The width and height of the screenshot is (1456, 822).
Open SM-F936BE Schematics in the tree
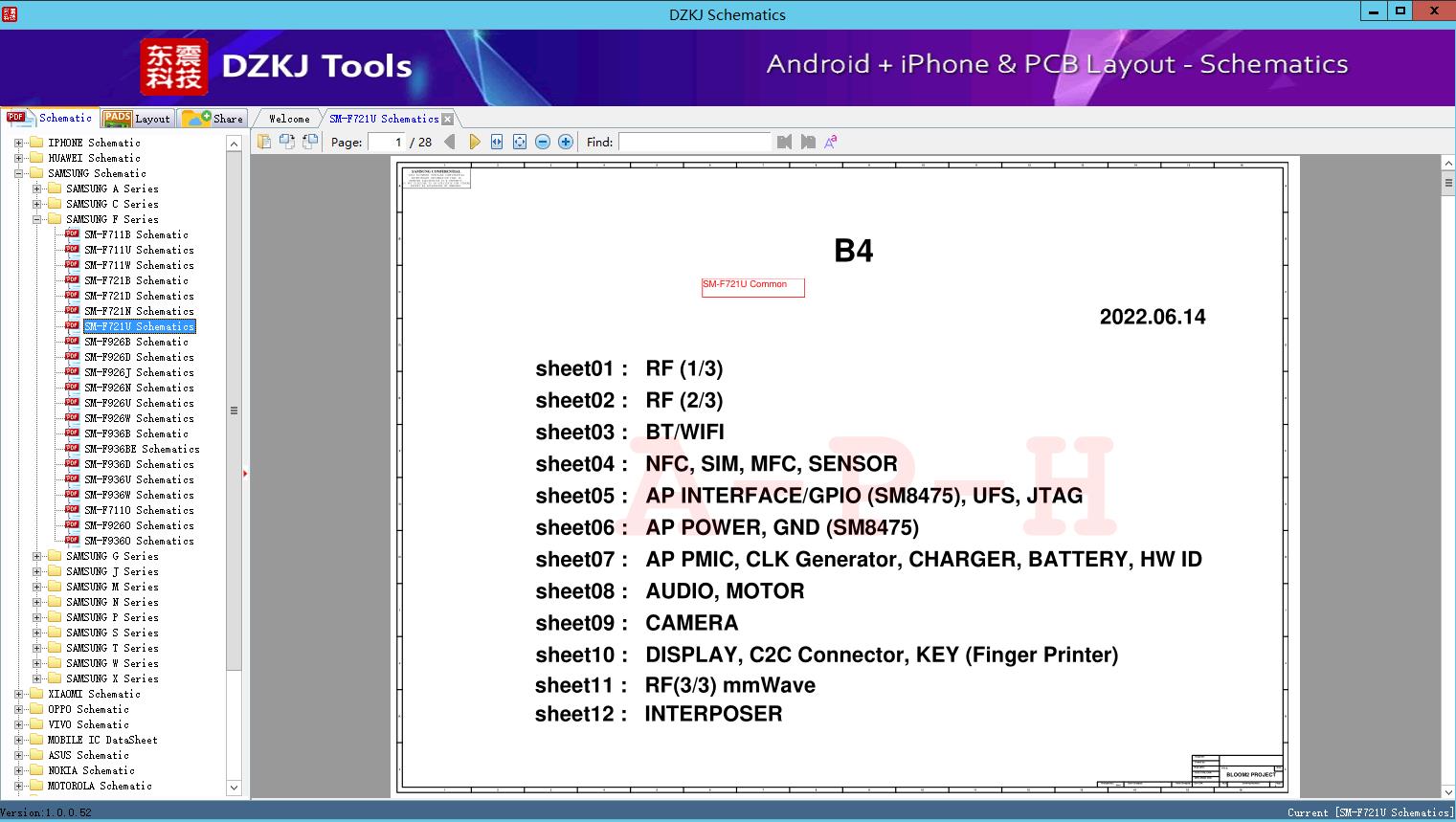142,449
